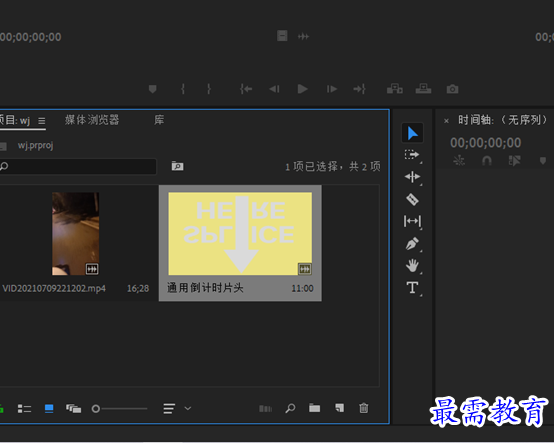Select the Hand tool
554x443 pixels.
click(x=412, y=265)
